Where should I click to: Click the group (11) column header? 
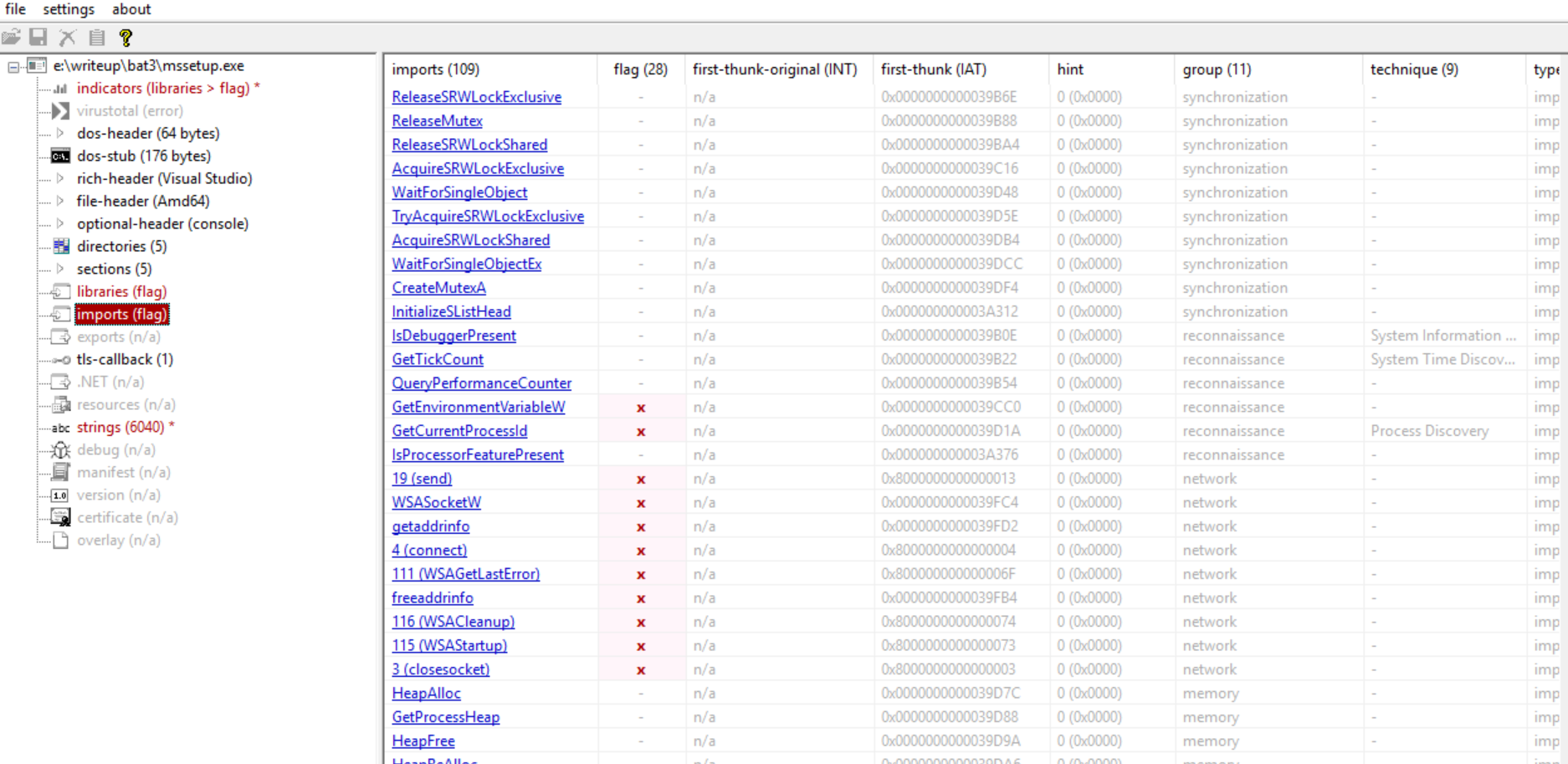1217,69
